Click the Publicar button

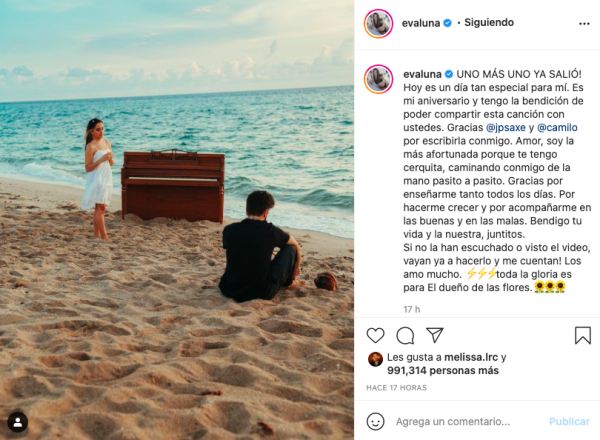coord(569,422)
